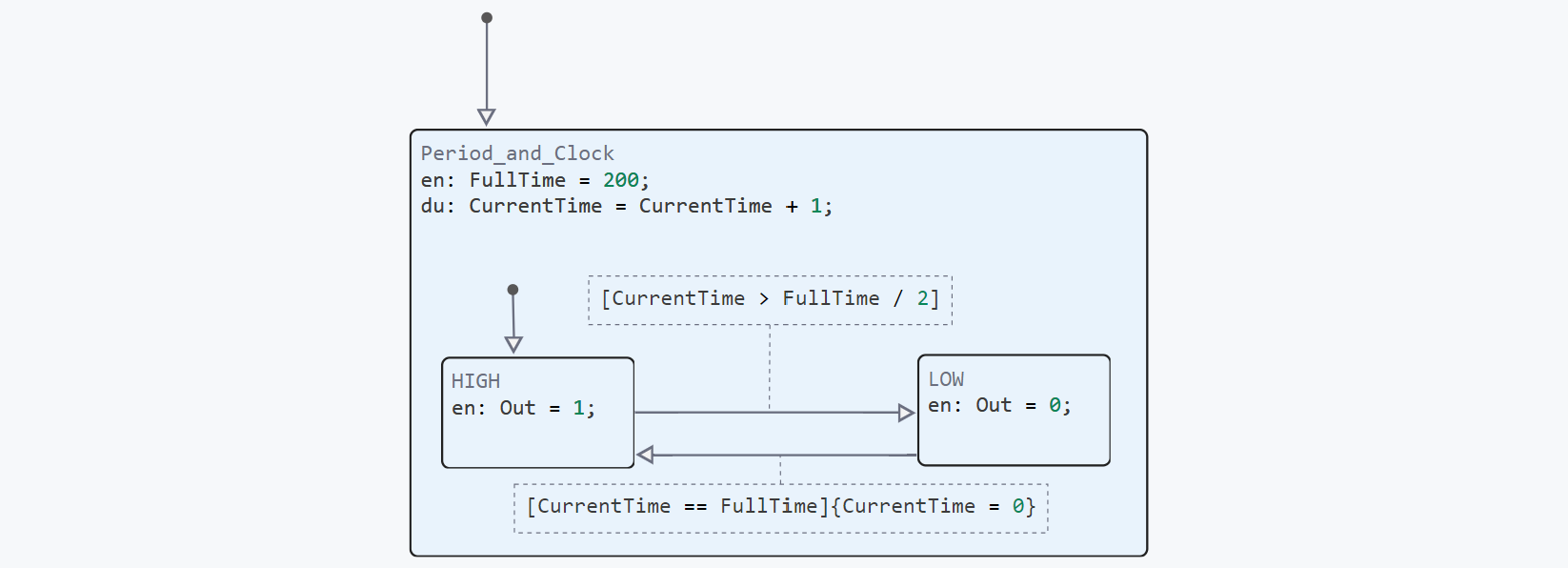
Task: Select the default transition dot above HIGH
Action: (x=513, y=290)
